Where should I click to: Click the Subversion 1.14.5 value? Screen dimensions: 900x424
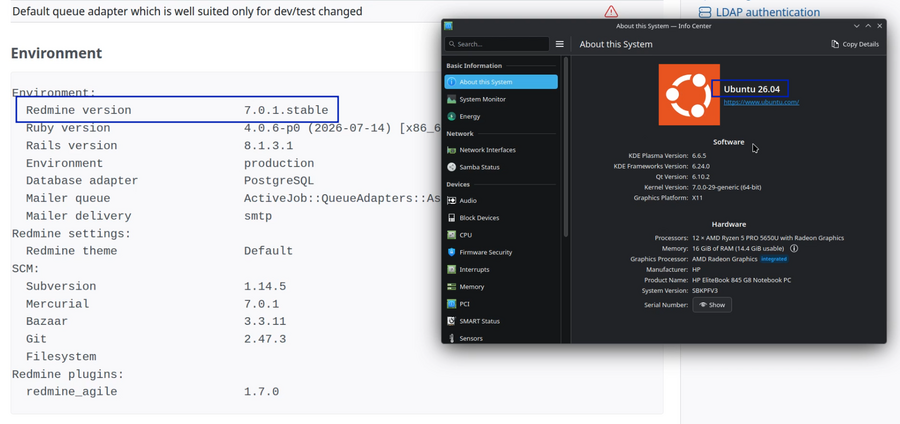tap(265, 286)
